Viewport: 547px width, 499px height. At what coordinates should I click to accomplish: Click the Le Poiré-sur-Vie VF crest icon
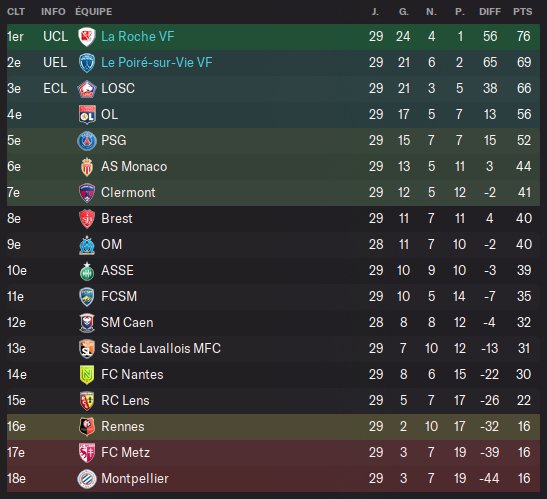tap(87, 63)
